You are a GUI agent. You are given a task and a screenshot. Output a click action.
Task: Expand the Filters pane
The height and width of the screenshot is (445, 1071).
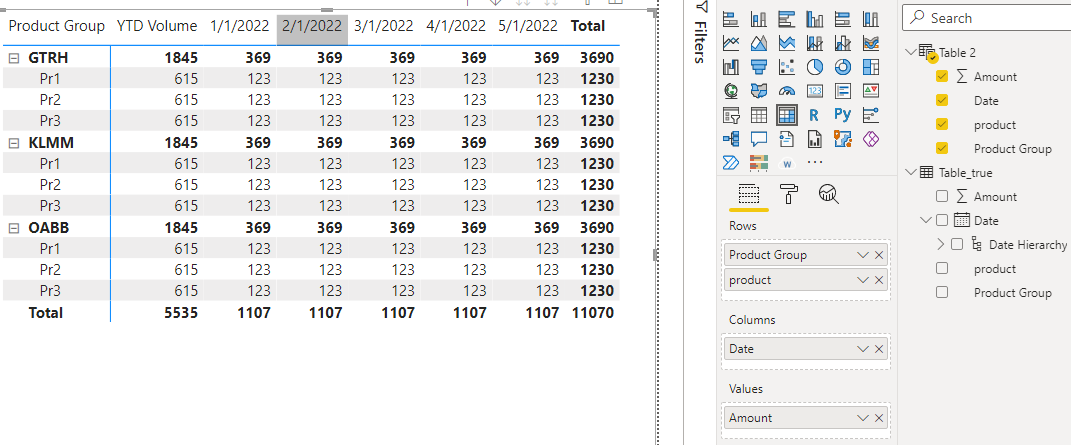pyautogui.click(x=700, y=34)
